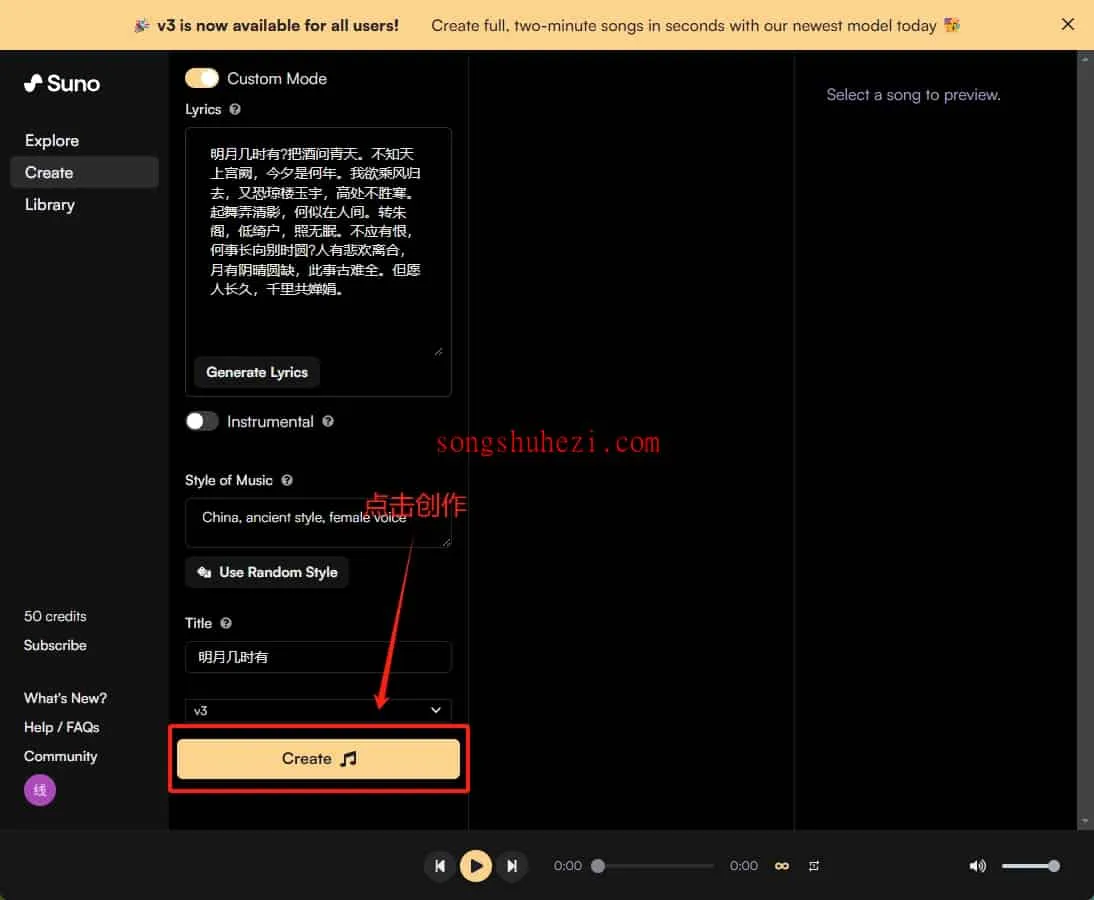Viewport: 1094px width, 900px height.
Task: Click the Generate Lyrics button
Action: click(257, 372)
